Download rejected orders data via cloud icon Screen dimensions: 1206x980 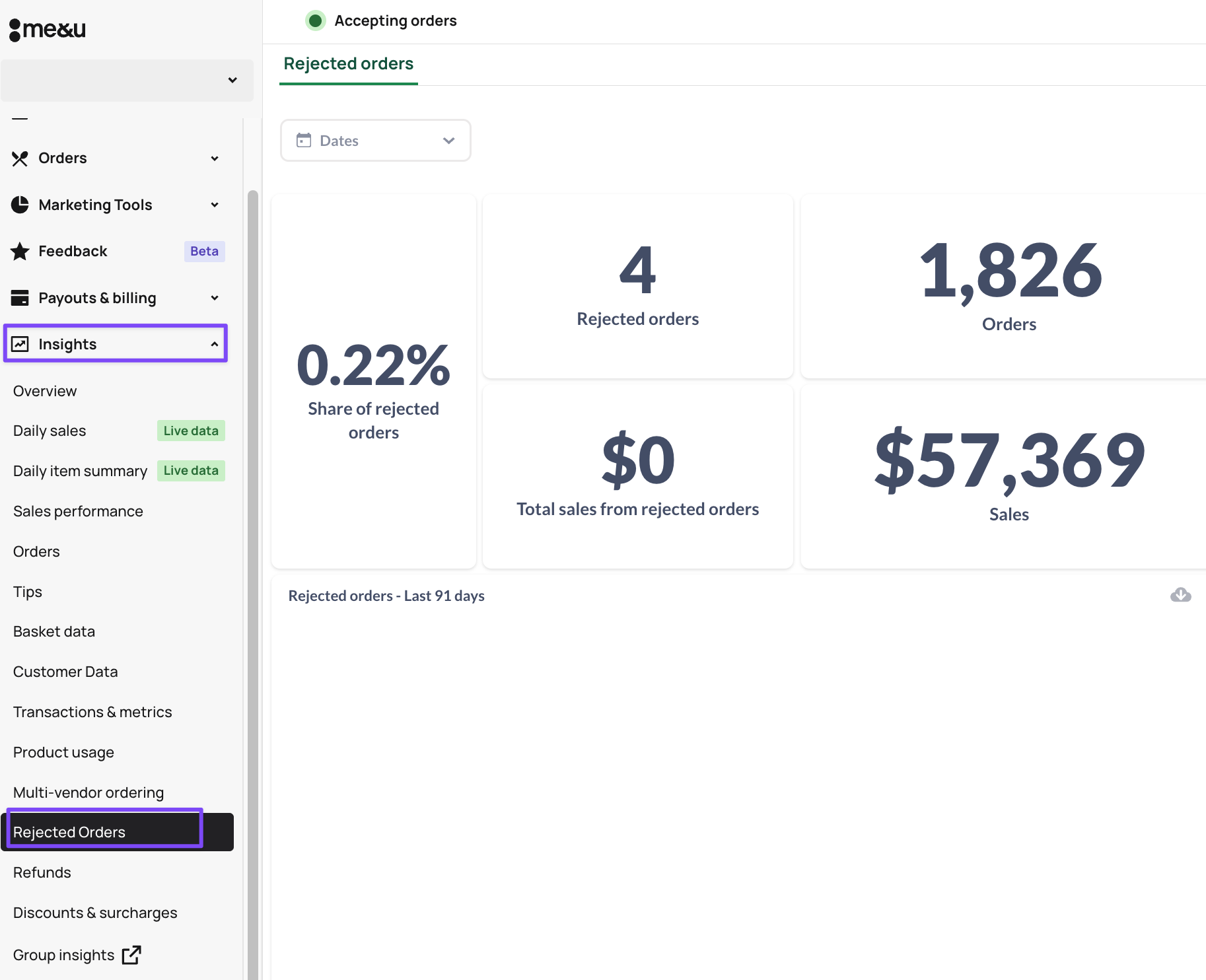1180,595
